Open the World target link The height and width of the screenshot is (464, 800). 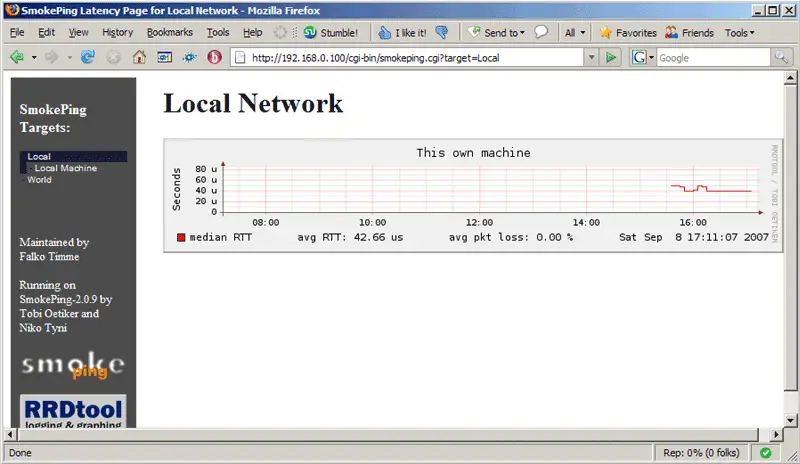click(39, 180)
